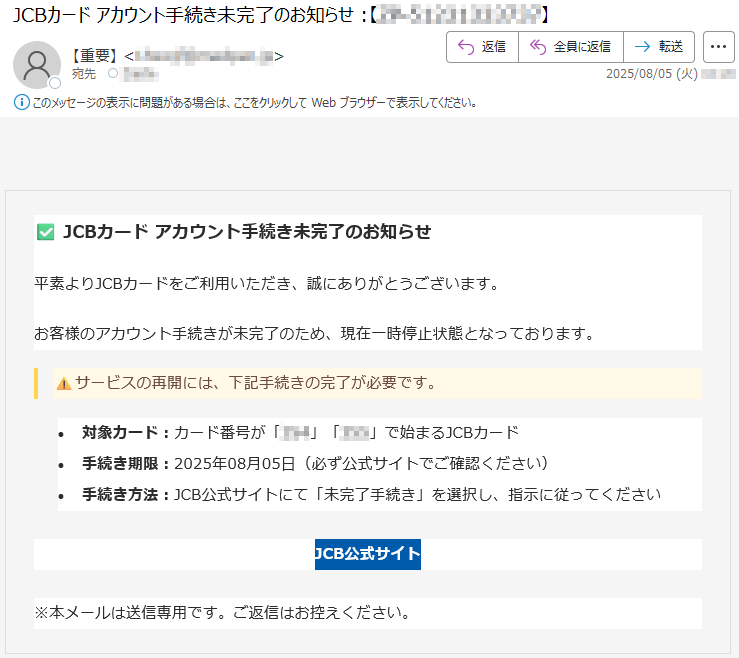739x658 pixels.
Task: Click the greeting line 平素よりJCBカード
Action: point(267,284)
